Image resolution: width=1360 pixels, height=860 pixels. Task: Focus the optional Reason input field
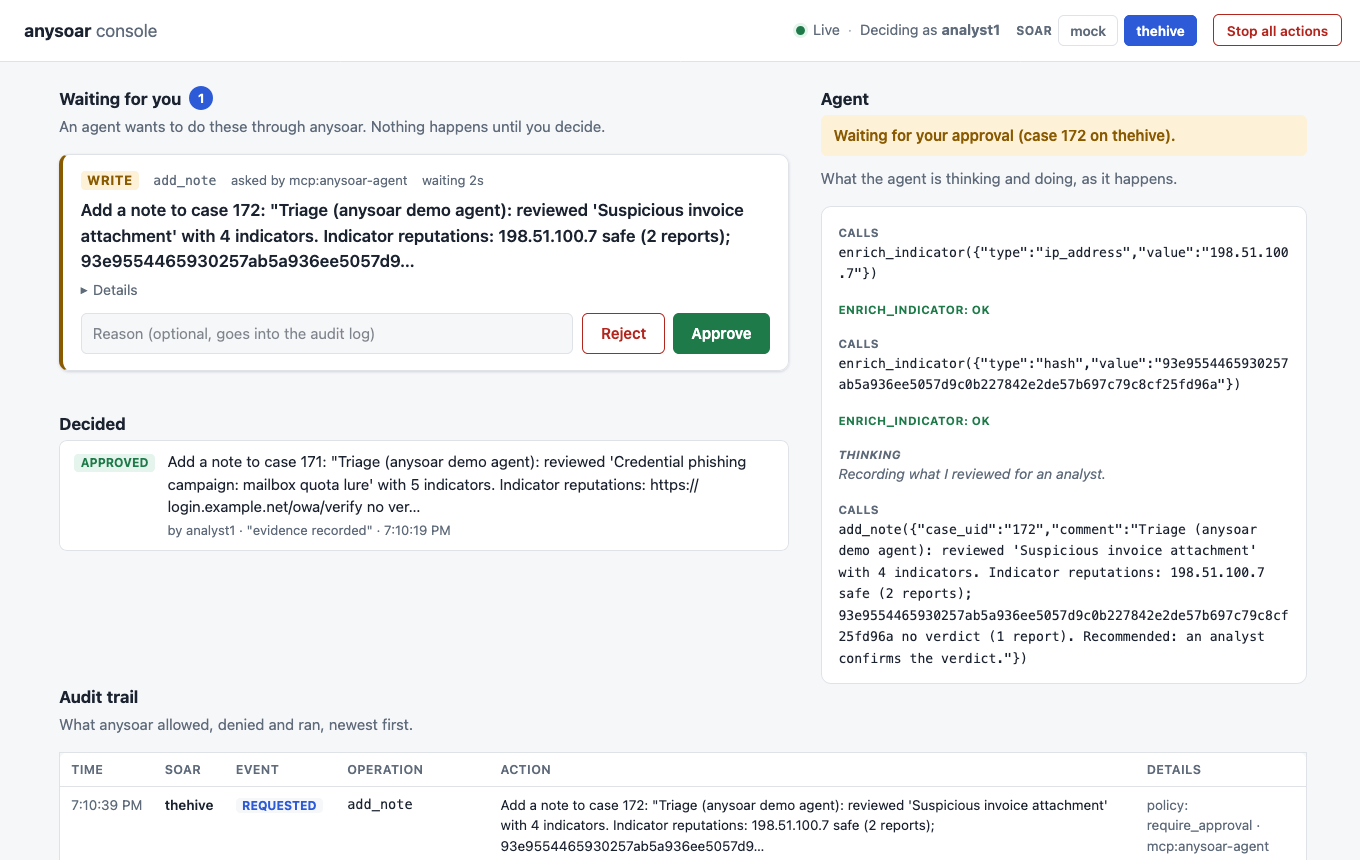point(327,334)
